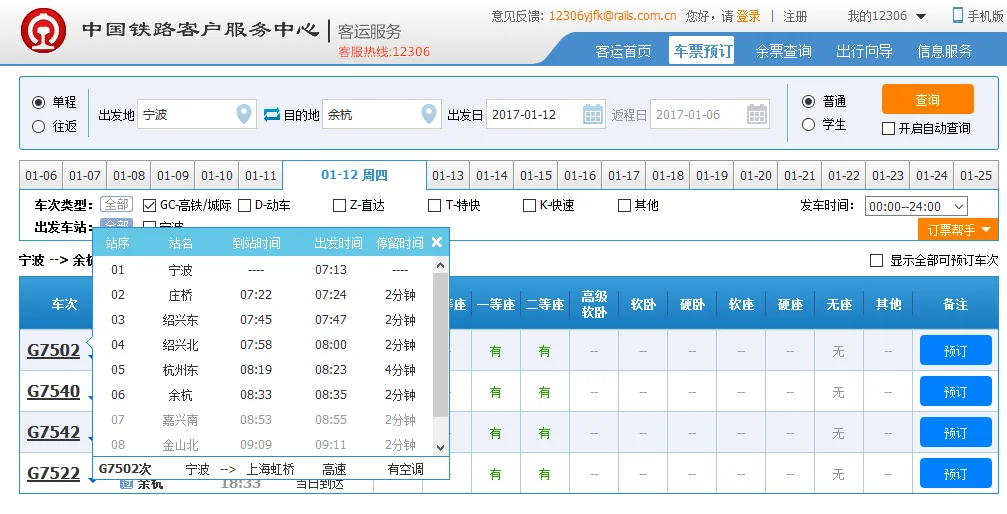
Task: Open the departure date calendar icon
Action: [x=593, y=114]
